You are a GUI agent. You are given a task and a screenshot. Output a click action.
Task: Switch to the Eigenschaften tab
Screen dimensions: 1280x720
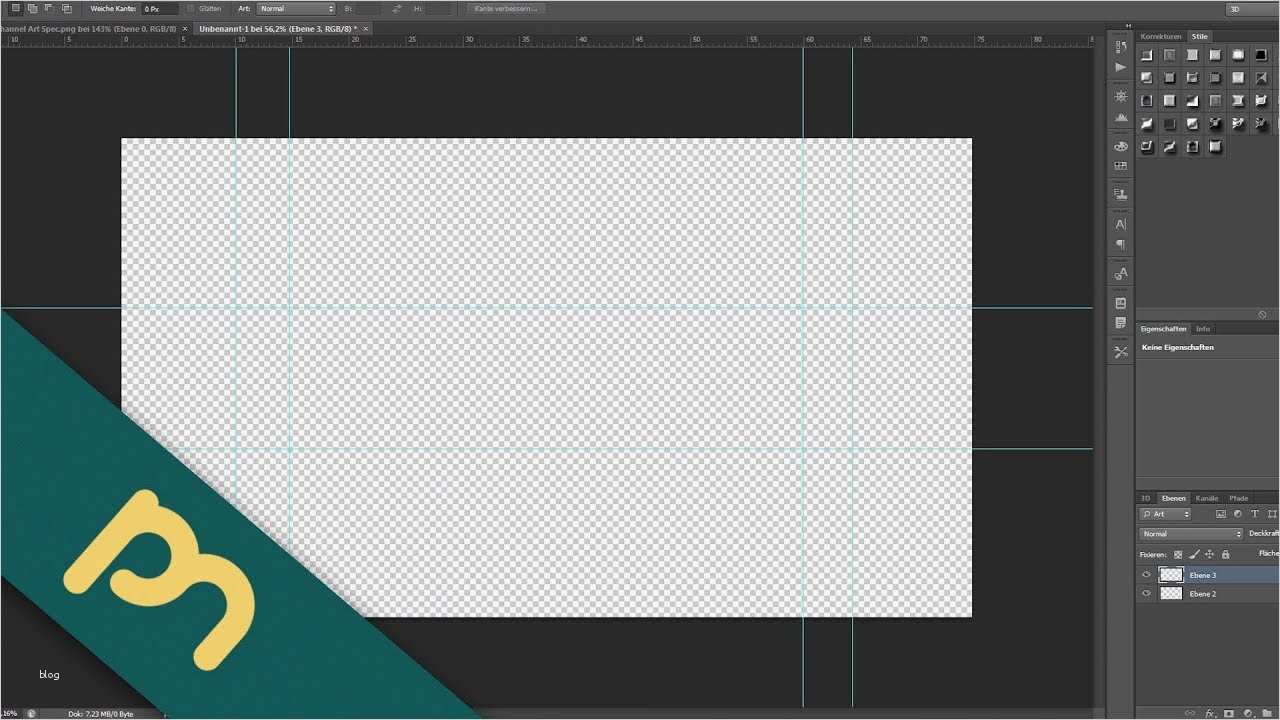tap(1164, 328)
